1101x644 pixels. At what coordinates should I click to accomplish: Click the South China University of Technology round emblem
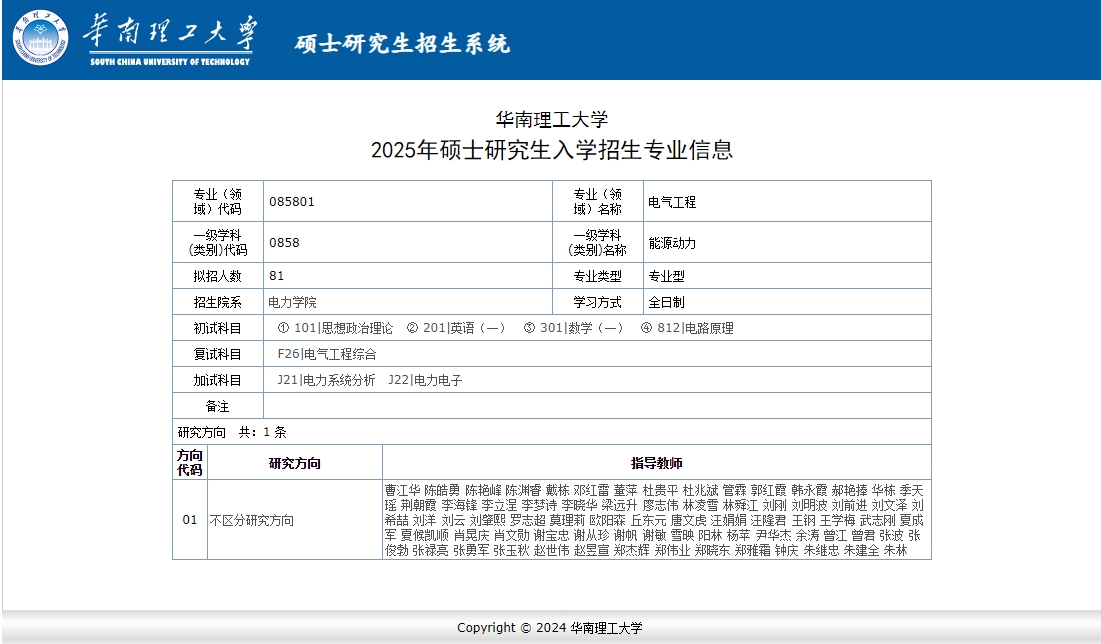pos(40,38)
